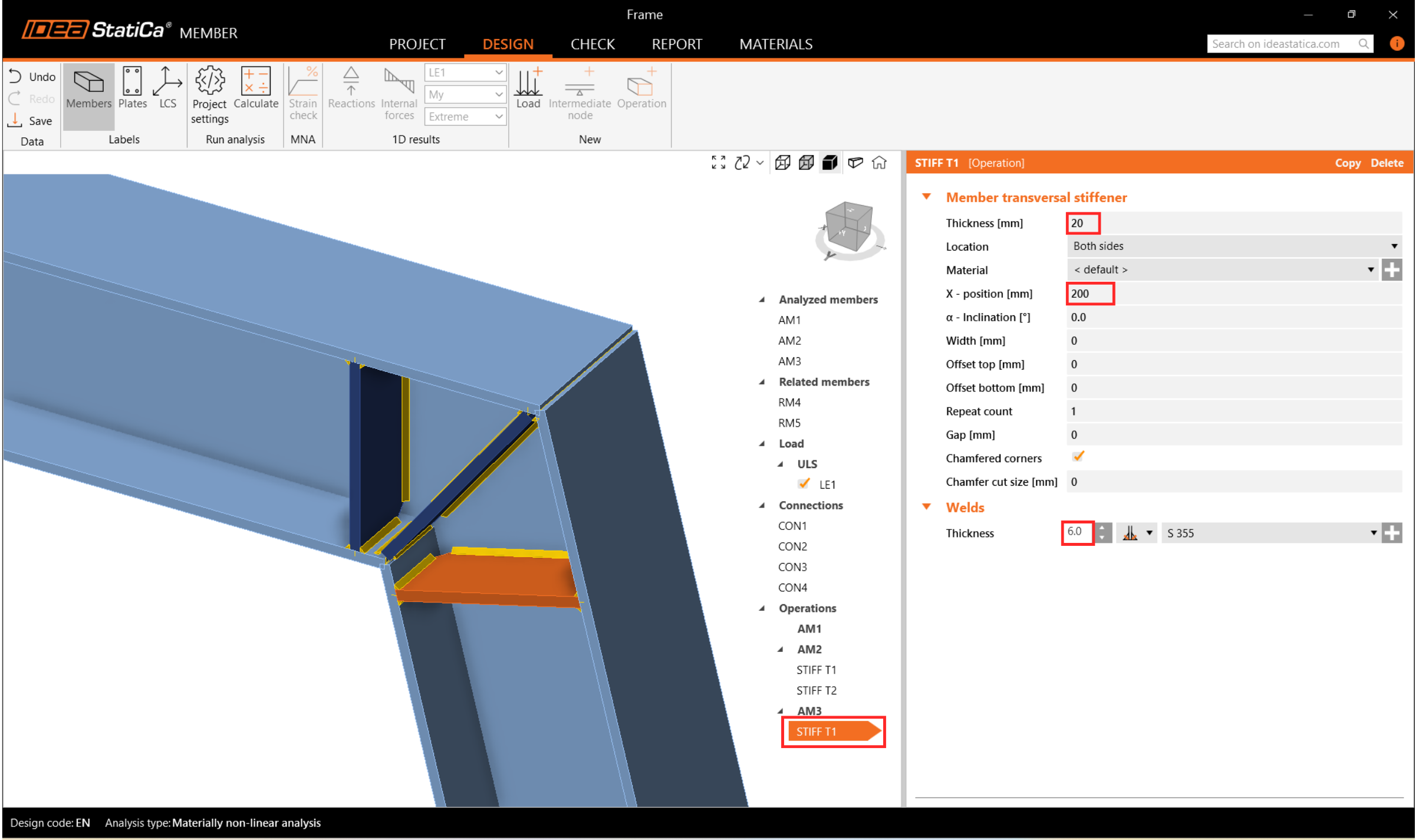Click Copy in the operation header
Viewport: 1415px width, 840px height.
click(x=1347, y=163)
